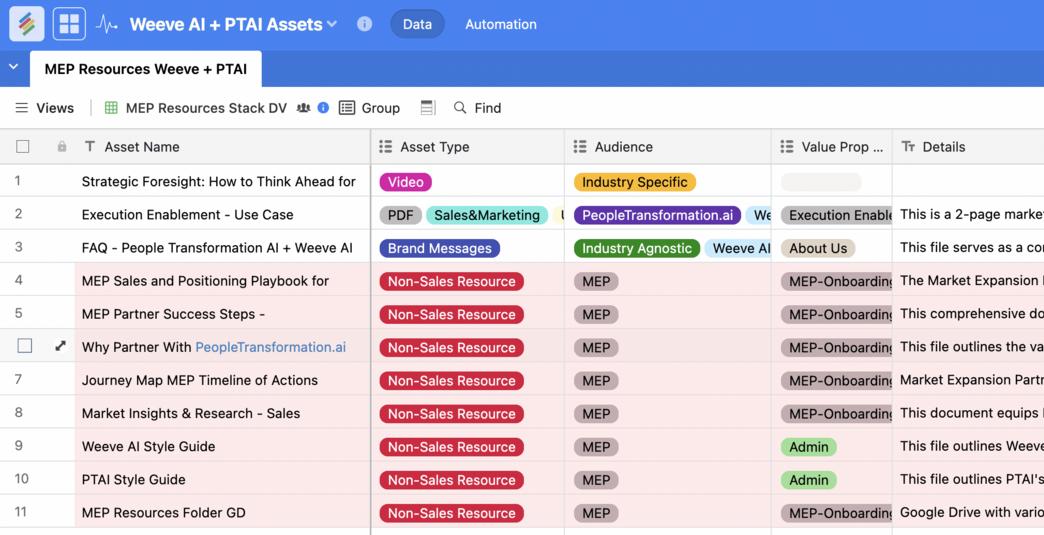Click the pink Video tag in row 1
The height and width of the screenshot is (535, 1044).
405,182
